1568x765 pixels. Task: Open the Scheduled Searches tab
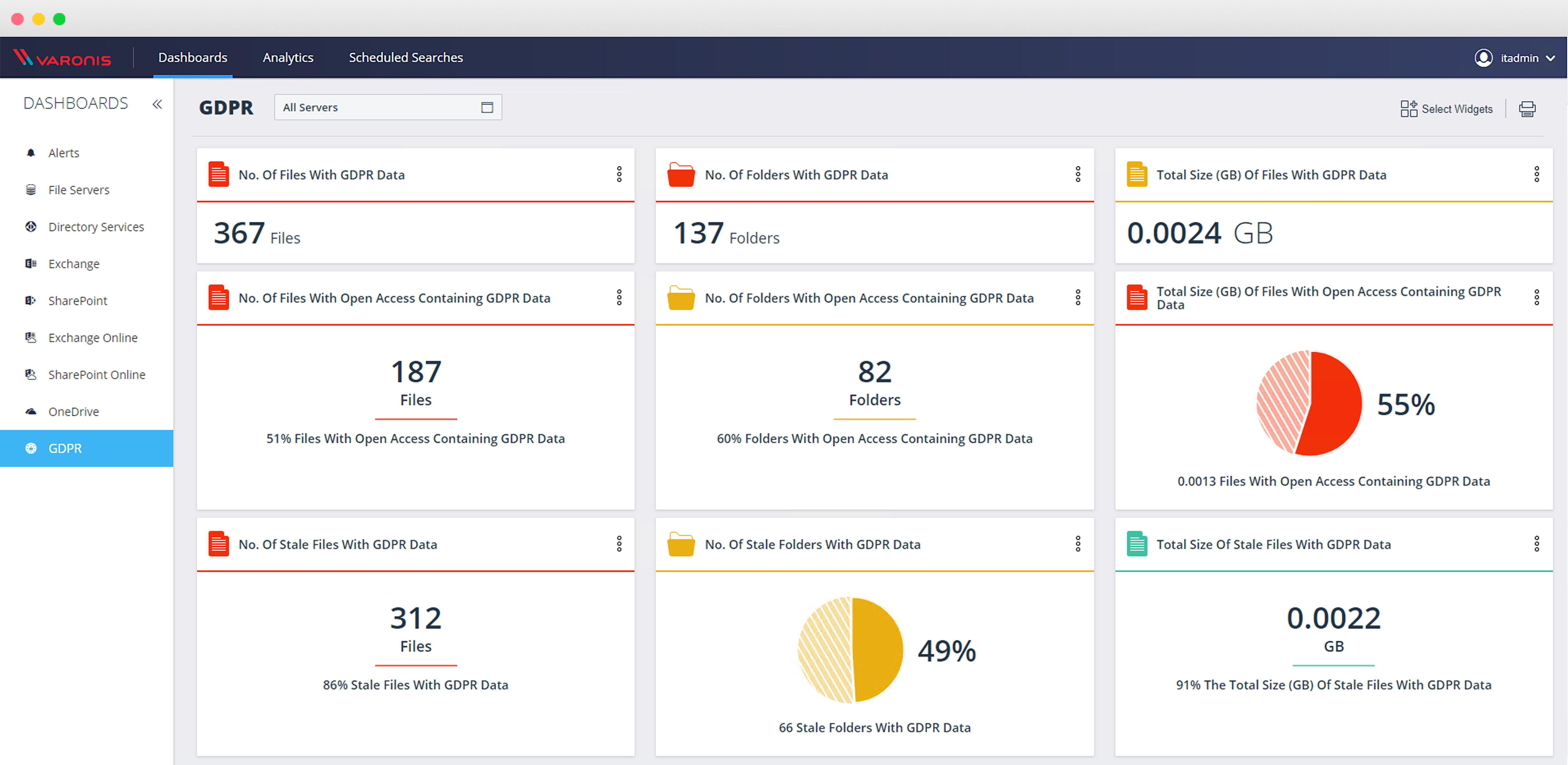pos(405,57)
